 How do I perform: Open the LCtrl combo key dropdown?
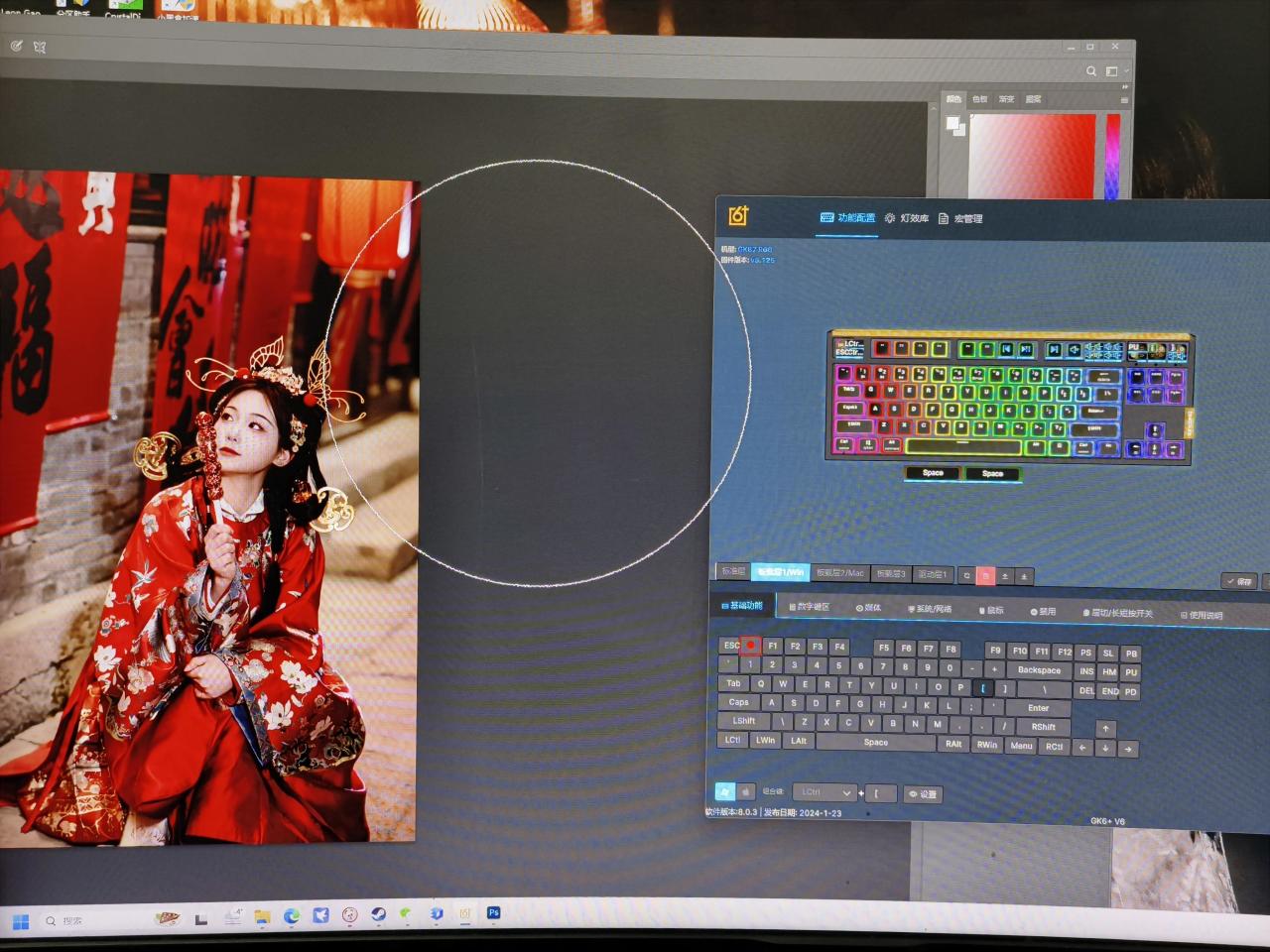pos(825,792)
